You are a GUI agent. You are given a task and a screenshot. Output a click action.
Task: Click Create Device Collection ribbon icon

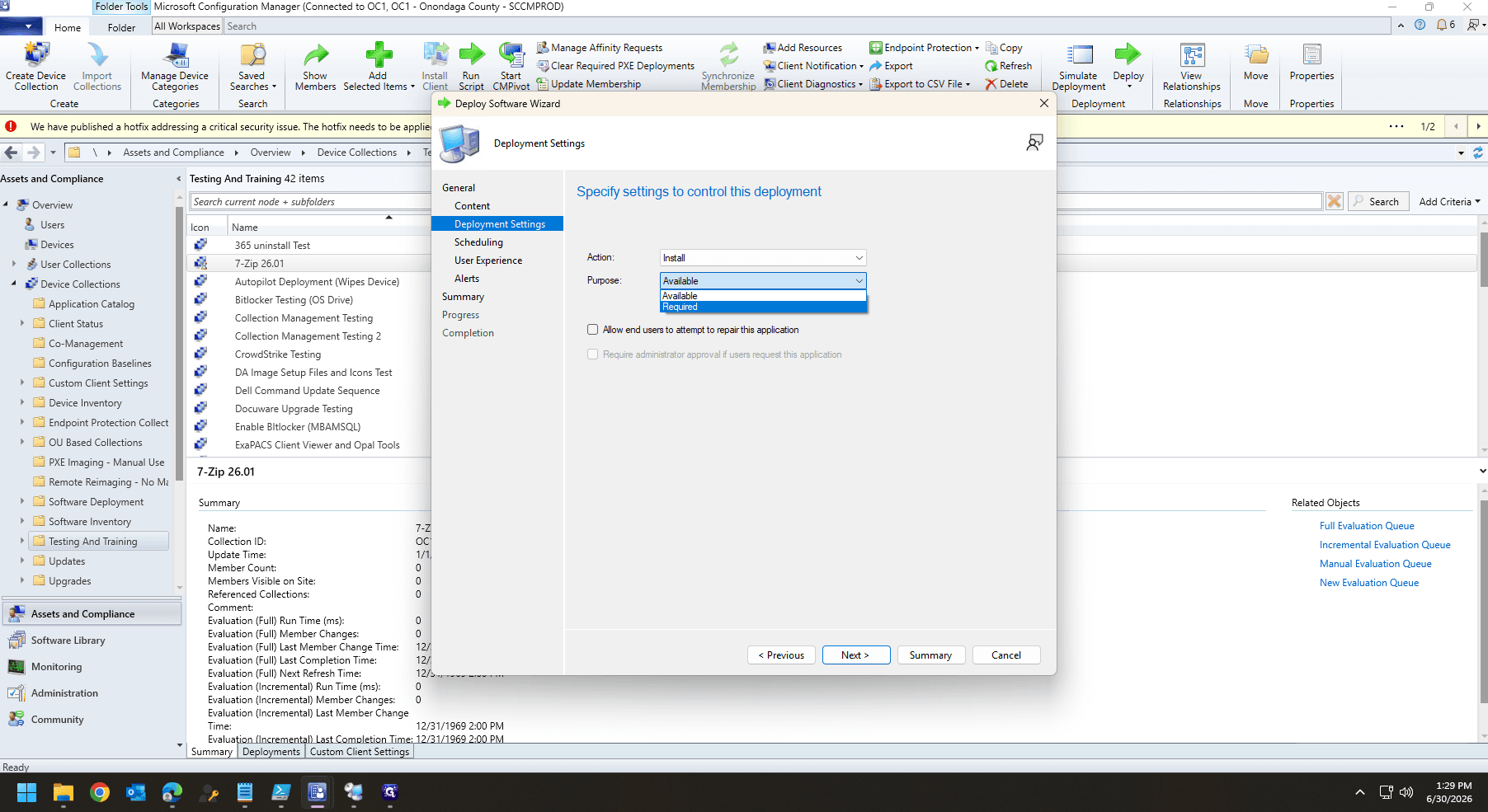(35, 66)
